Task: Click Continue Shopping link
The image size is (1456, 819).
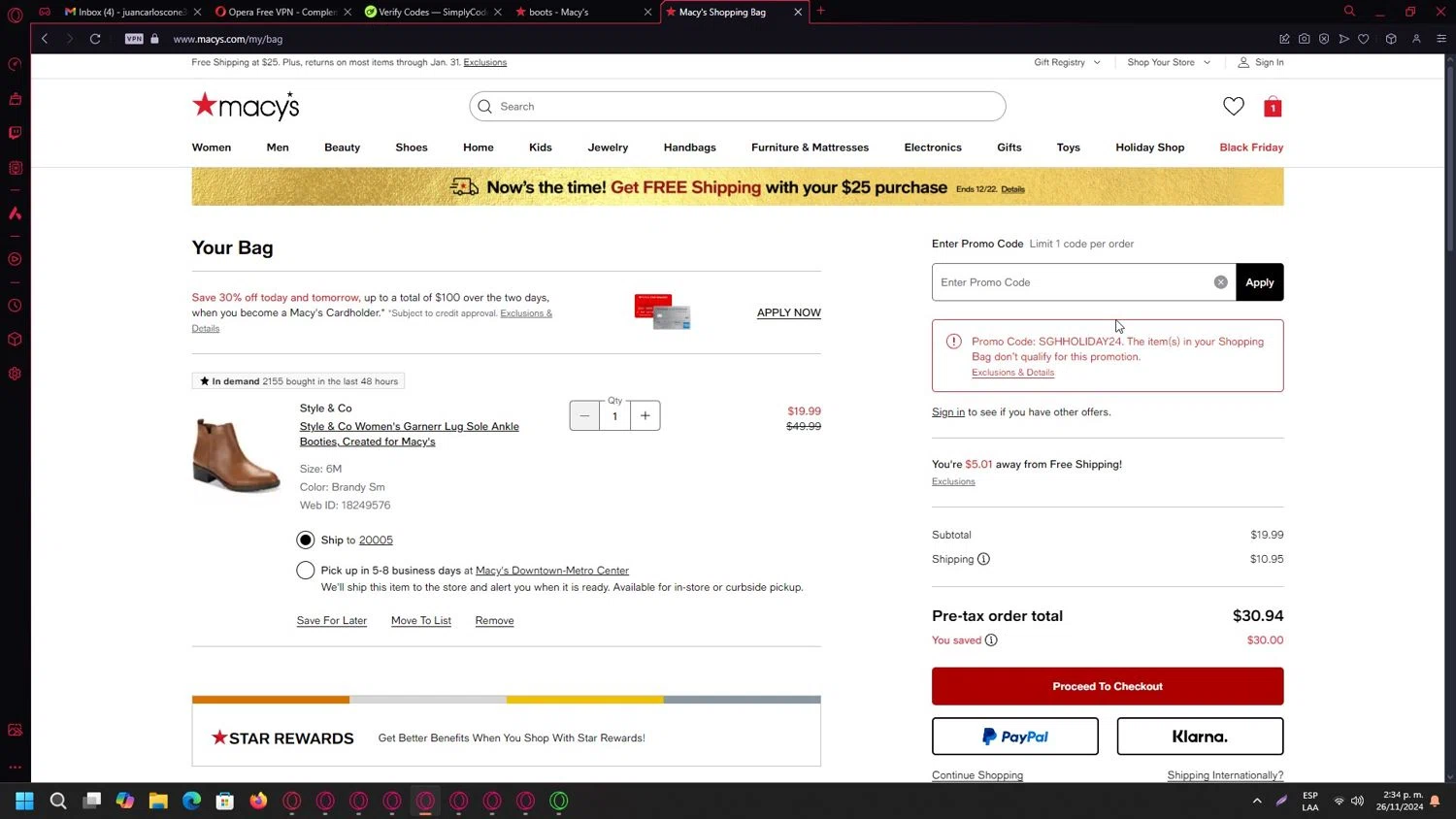Action: point(976,775)
